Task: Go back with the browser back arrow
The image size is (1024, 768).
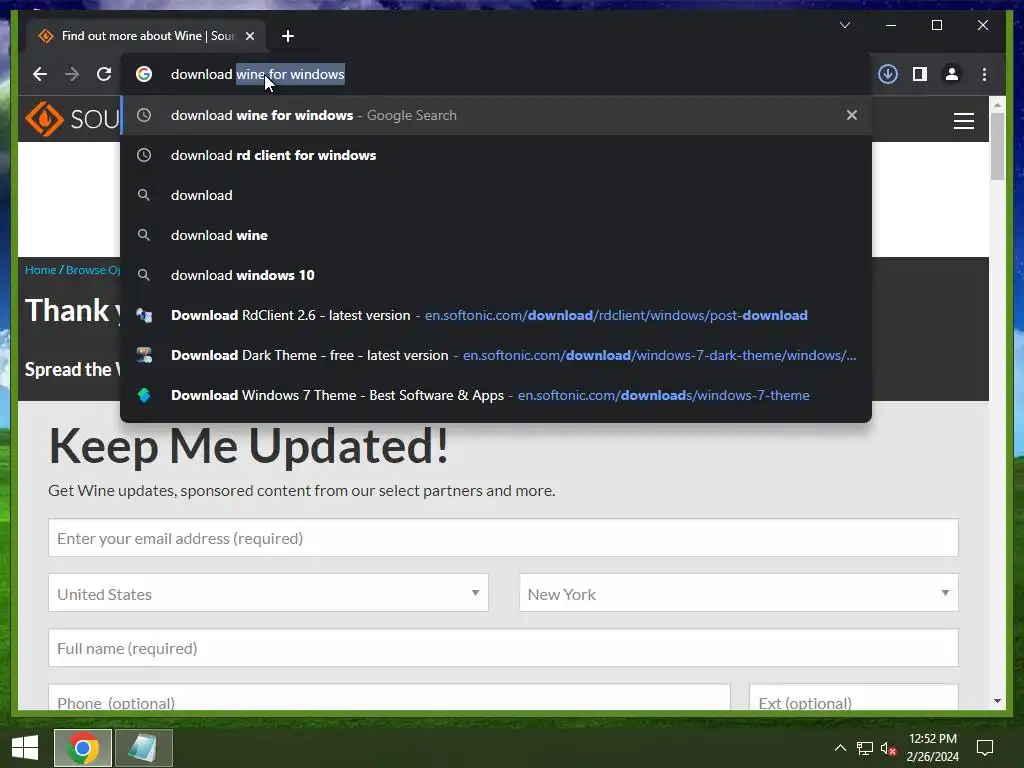Action: pos(40,74)
